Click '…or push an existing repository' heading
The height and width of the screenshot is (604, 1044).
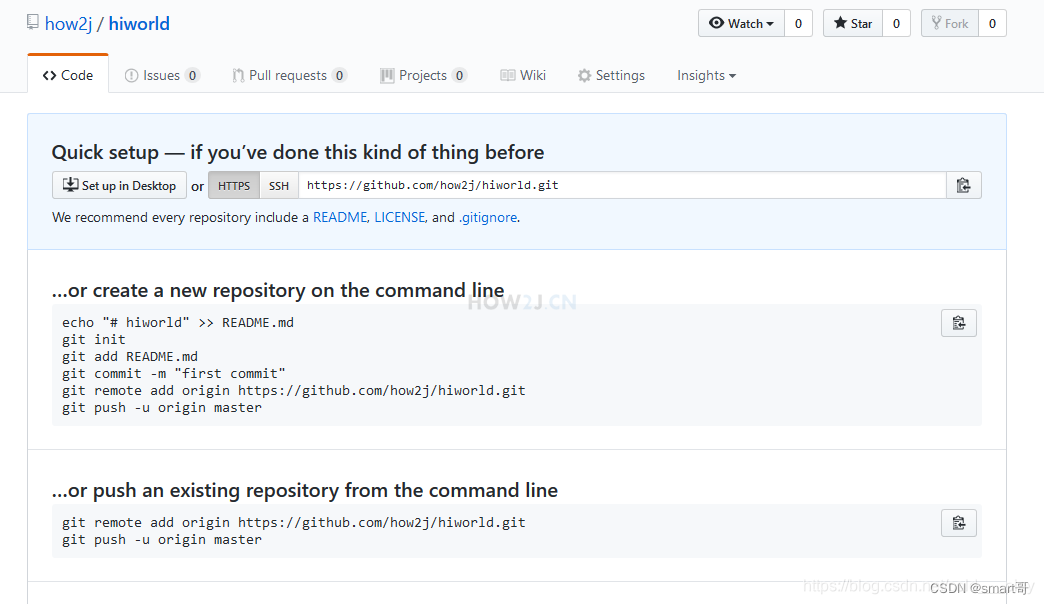pyautogui.click(x=305, y=490)
